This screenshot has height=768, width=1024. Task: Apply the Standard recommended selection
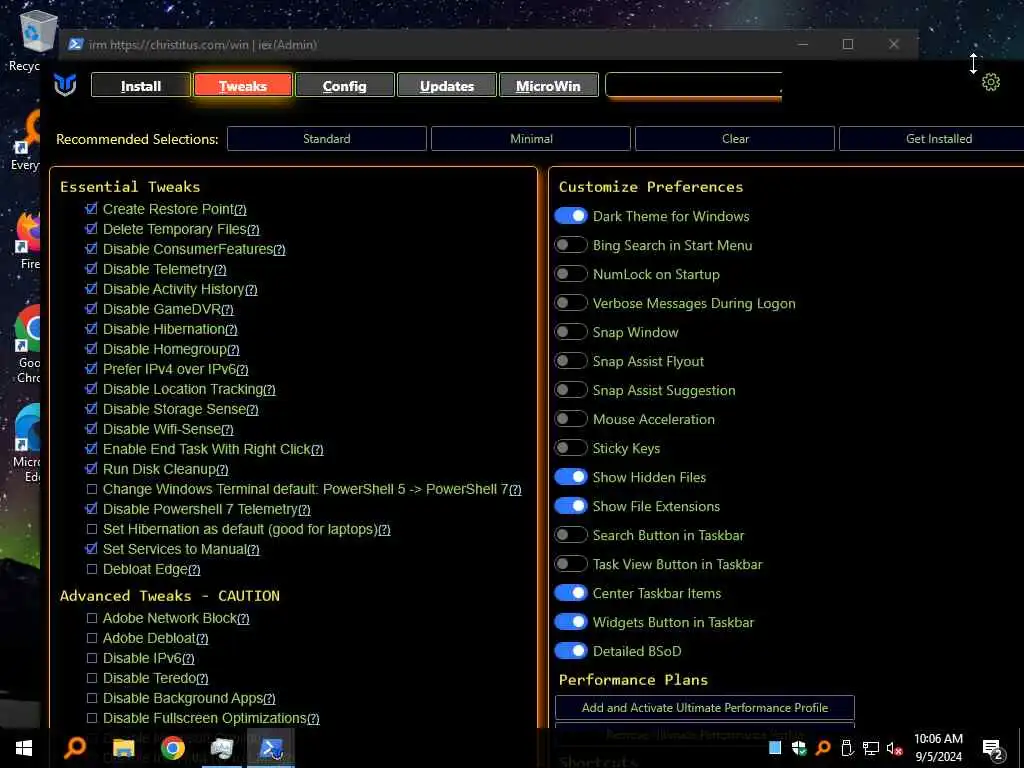pos(327,138)
